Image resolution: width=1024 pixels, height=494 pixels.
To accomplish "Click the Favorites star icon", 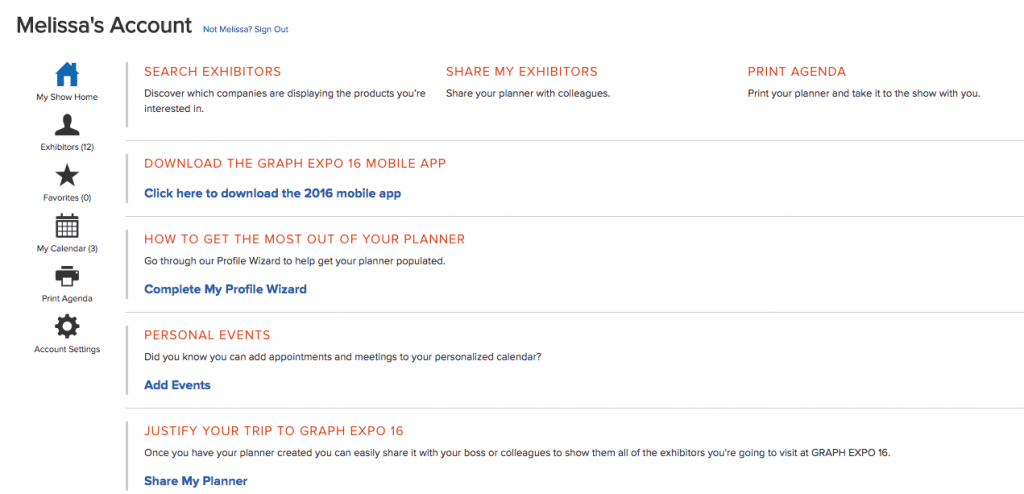I will point(67,176).
